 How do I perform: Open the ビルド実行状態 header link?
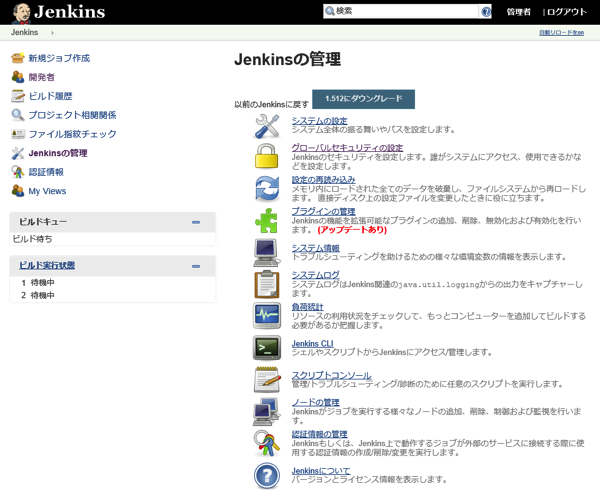click(47, 265)
